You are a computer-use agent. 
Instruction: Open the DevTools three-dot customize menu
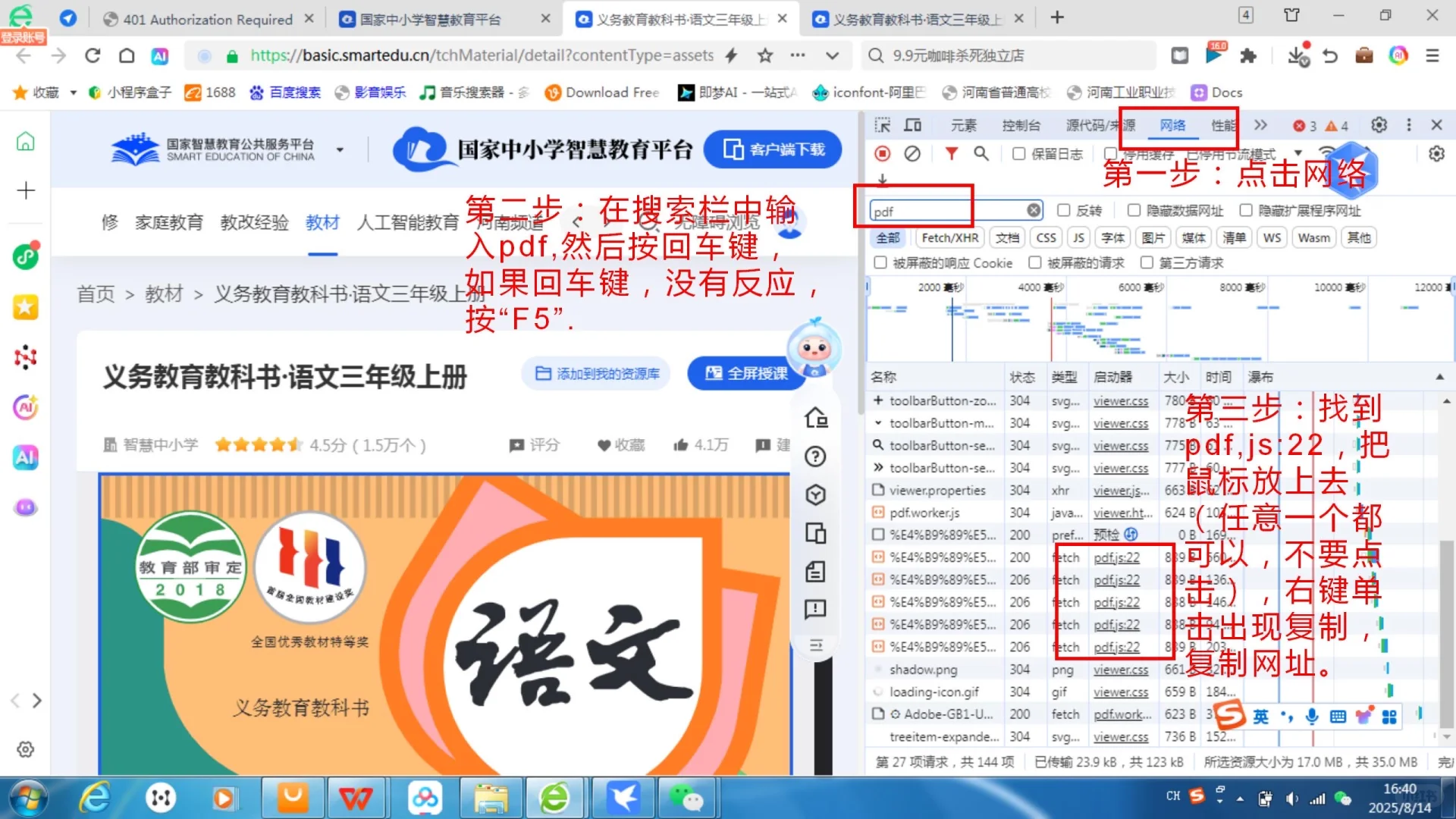click(1409, 125)
